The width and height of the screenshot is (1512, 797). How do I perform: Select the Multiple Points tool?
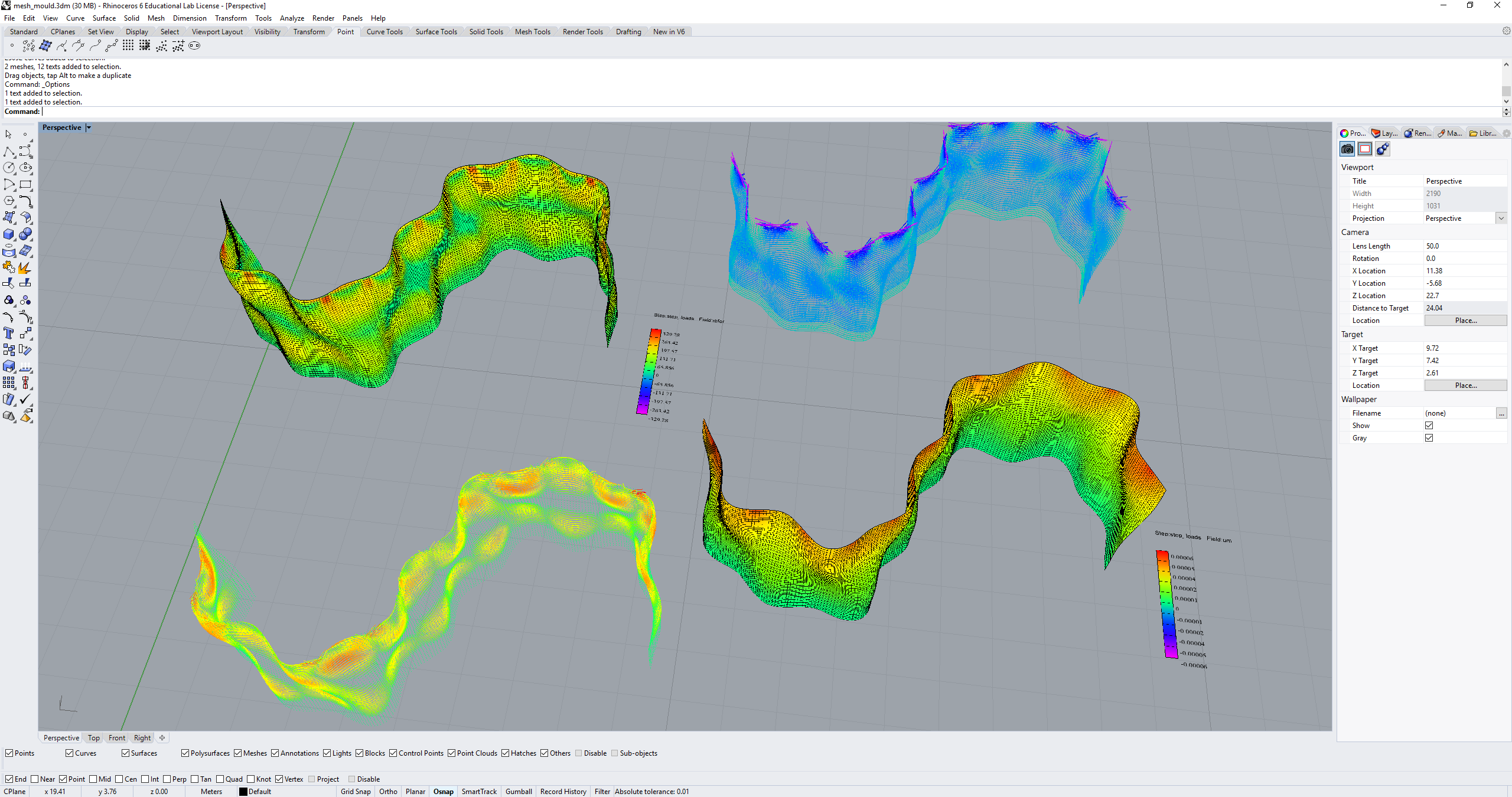28,46
